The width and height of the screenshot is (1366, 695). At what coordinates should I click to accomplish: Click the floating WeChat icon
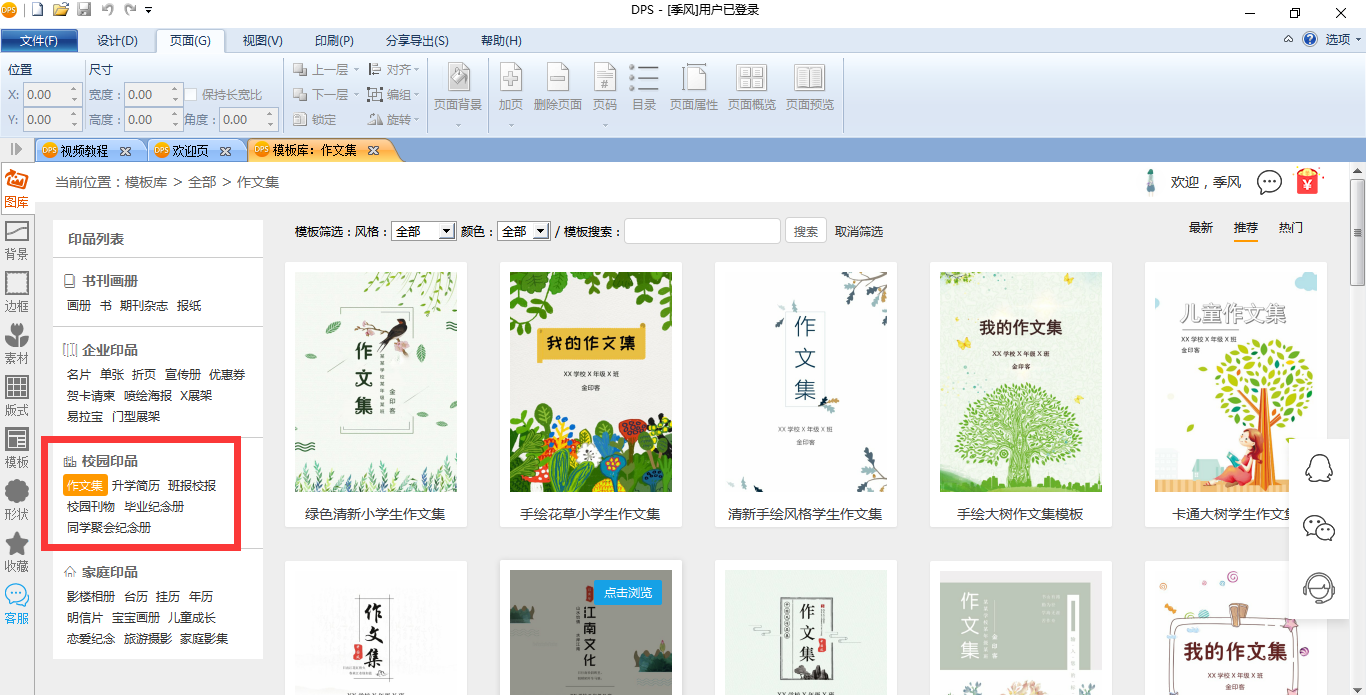click(x=1320, y=527)
